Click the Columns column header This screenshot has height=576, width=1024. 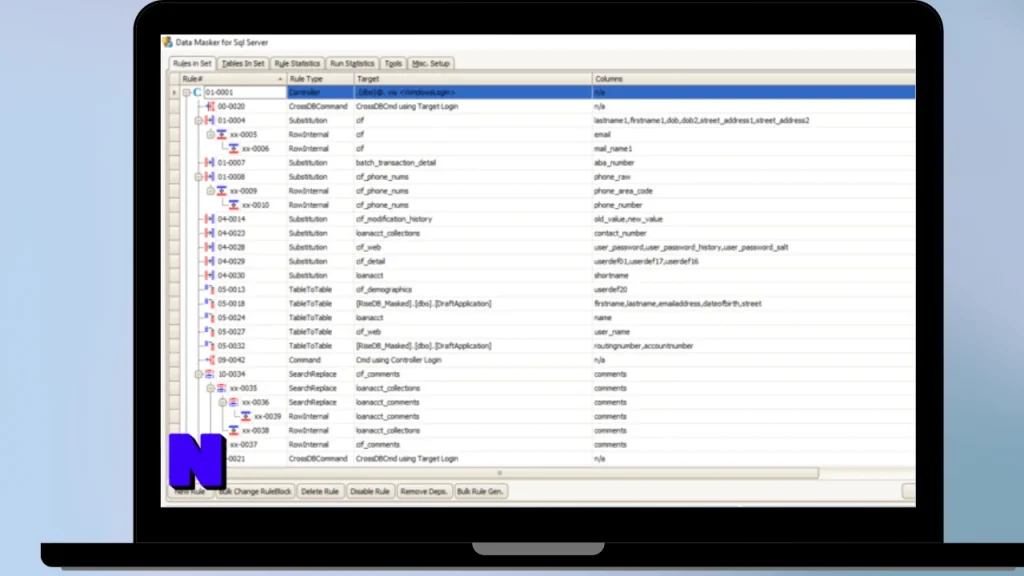point(754,78)
